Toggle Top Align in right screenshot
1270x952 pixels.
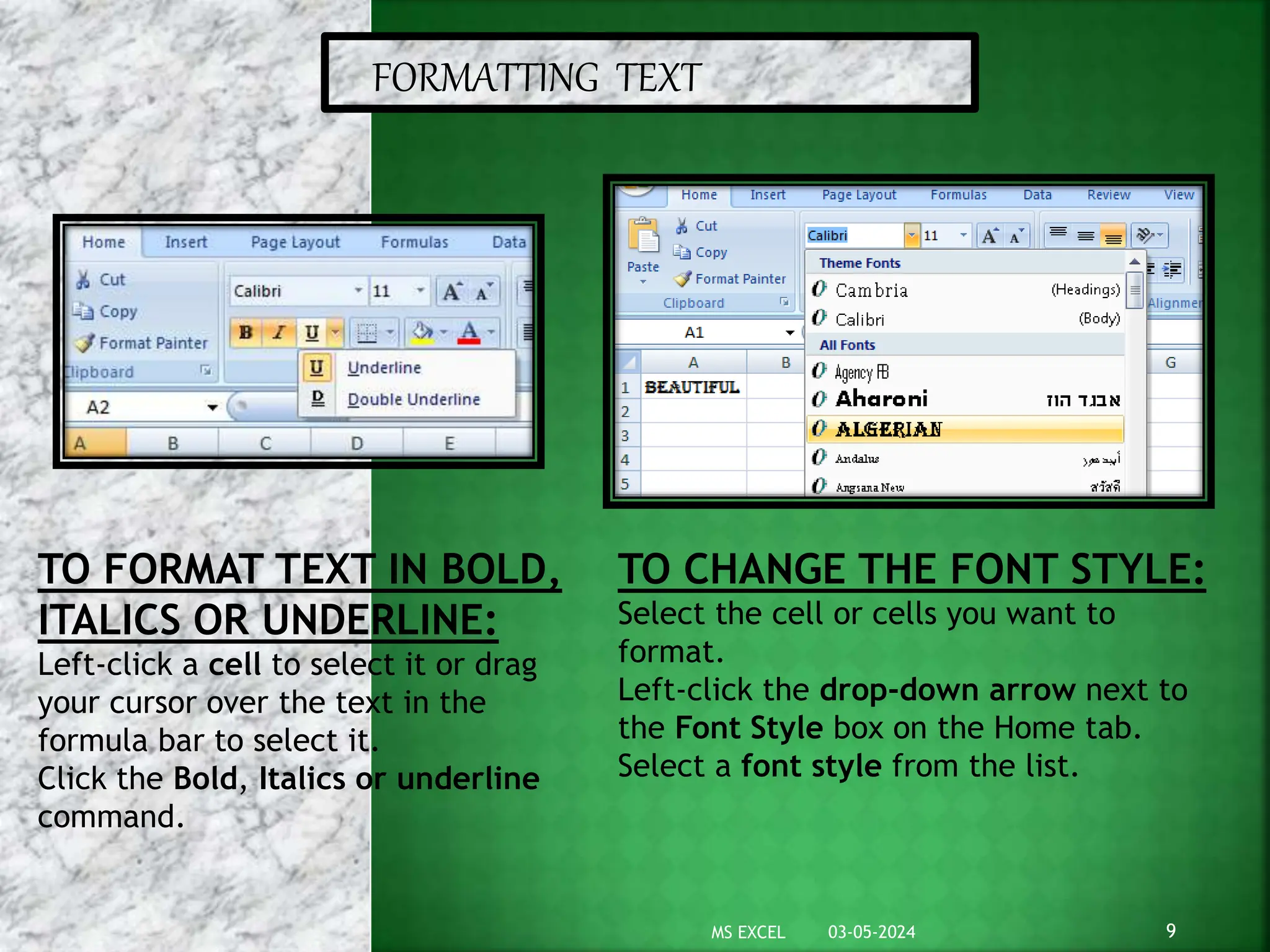click(x=1058, y=236)
